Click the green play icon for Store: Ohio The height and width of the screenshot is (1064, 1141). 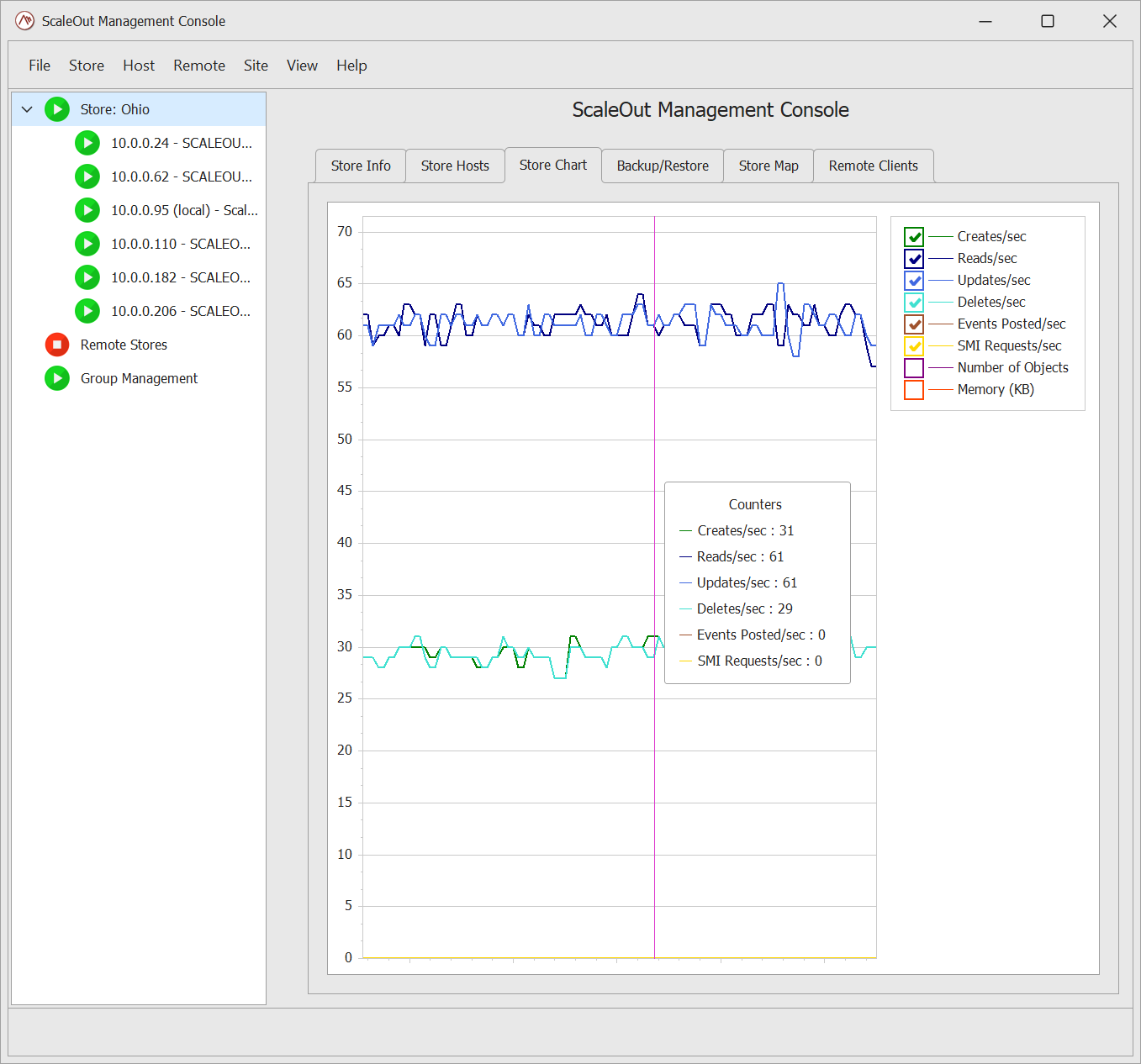57,109
